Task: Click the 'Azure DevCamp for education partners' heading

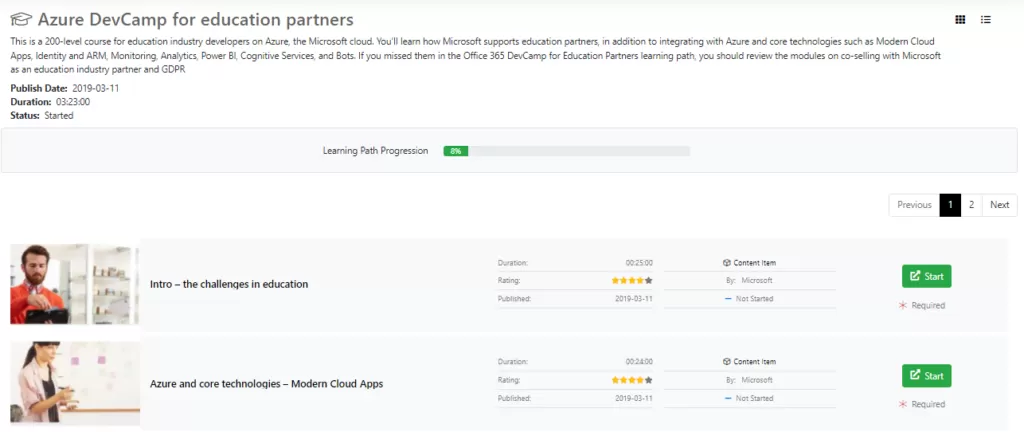Action: point(195,20)
